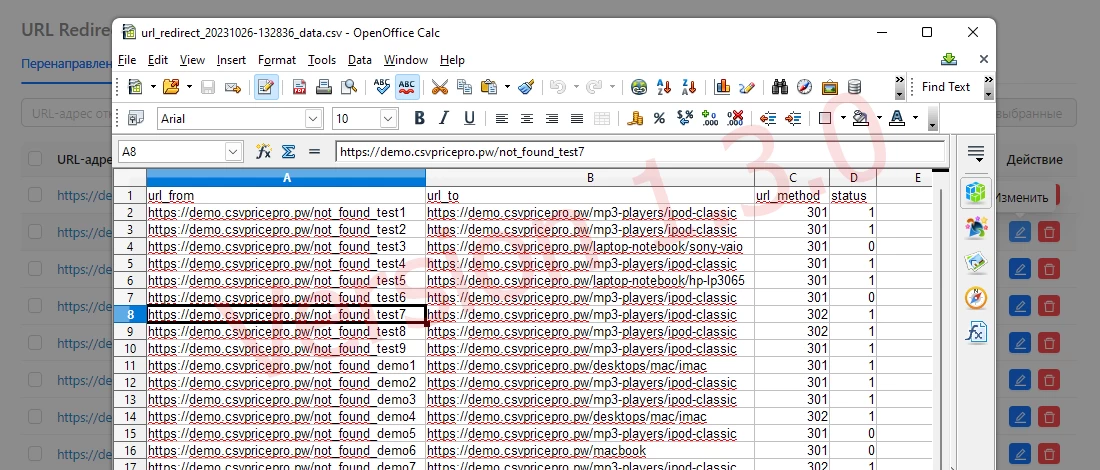Screen dimensions: 1100x470
Task: Select cell with laptop-notebook/hp-lp3065 URL
Action: pos(590,281)
